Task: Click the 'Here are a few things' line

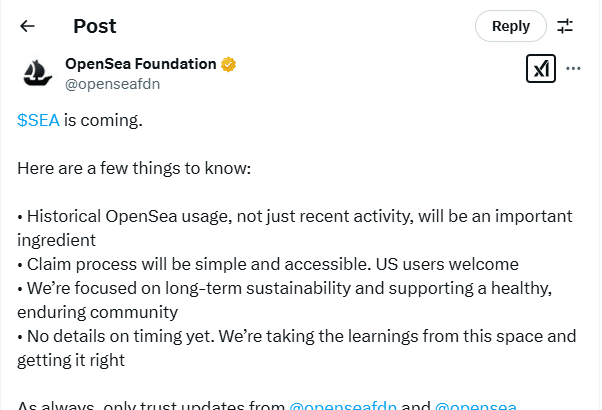Action: tap(134, 168)
